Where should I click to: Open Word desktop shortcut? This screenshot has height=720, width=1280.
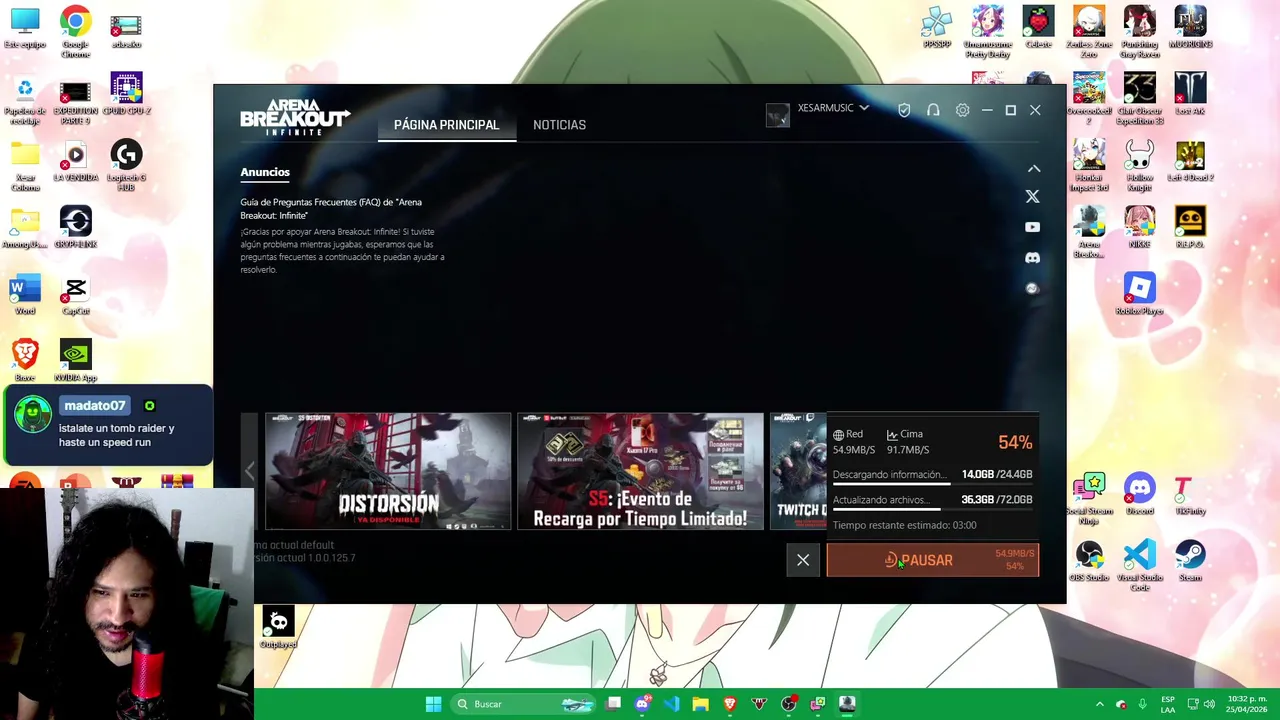(x=25, y=295)
